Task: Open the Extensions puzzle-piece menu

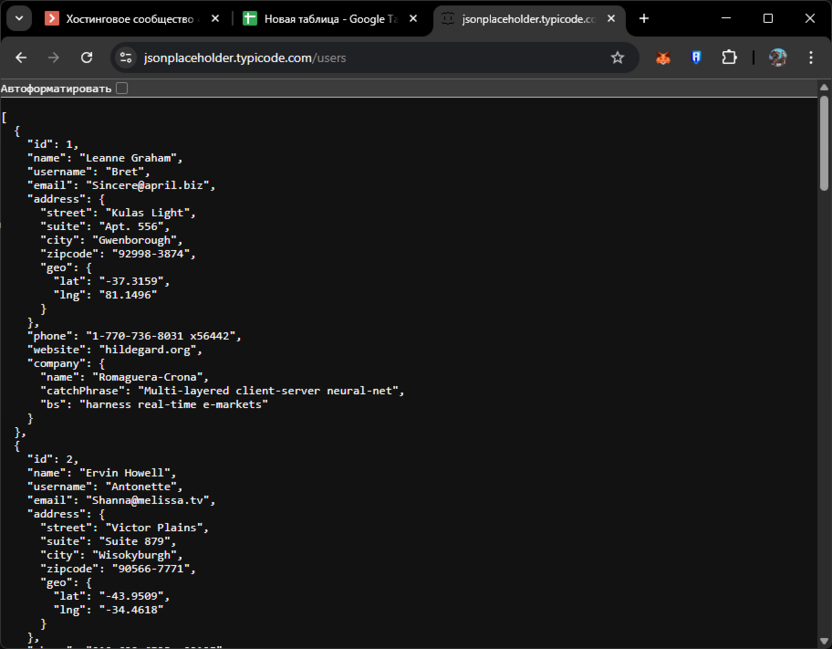Action: 729,58
